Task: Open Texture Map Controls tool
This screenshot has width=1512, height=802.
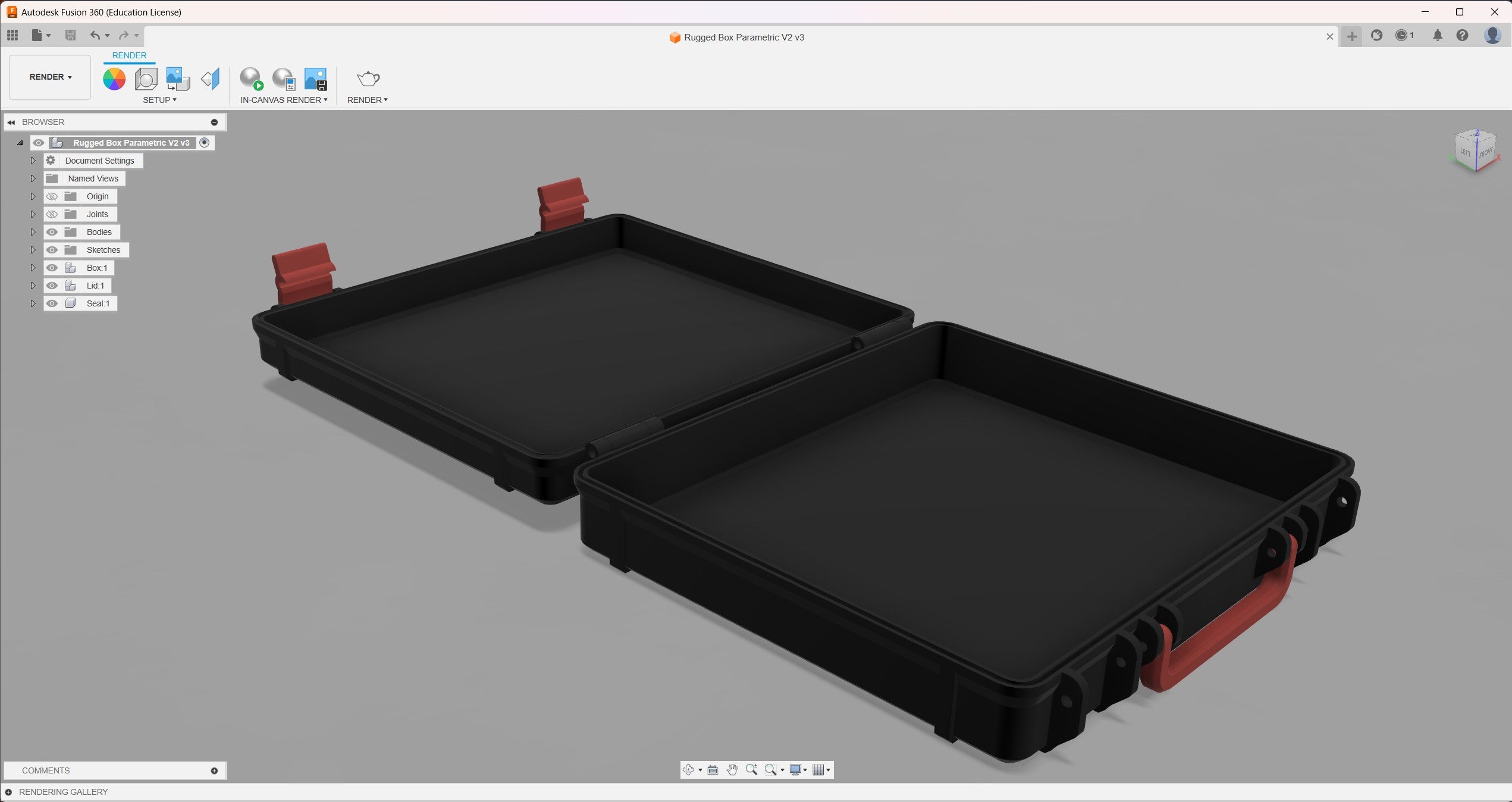Action: (211, 79)
